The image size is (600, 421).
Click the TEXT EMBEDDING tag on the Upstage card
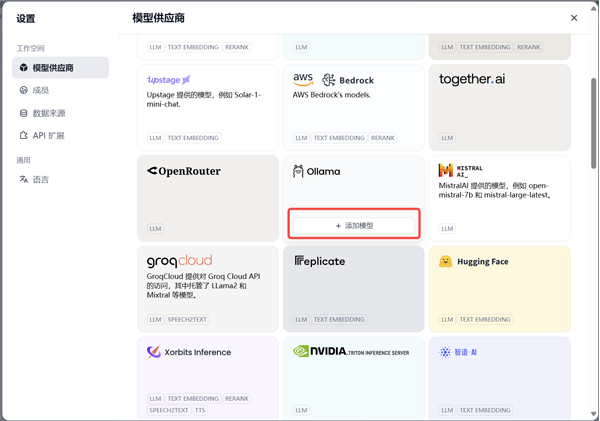(193, 138)
